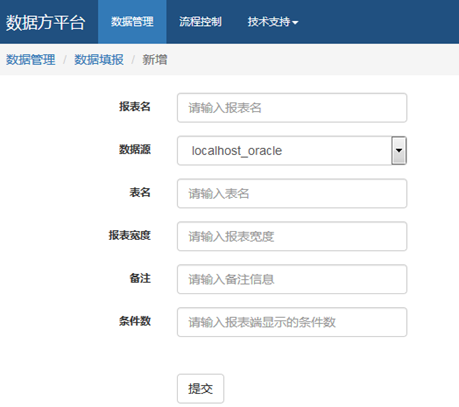The width and height of the screenshot is (459, 407).
Task: Click the 新增 breadcrumb item
Action: [x=155, y=60]
